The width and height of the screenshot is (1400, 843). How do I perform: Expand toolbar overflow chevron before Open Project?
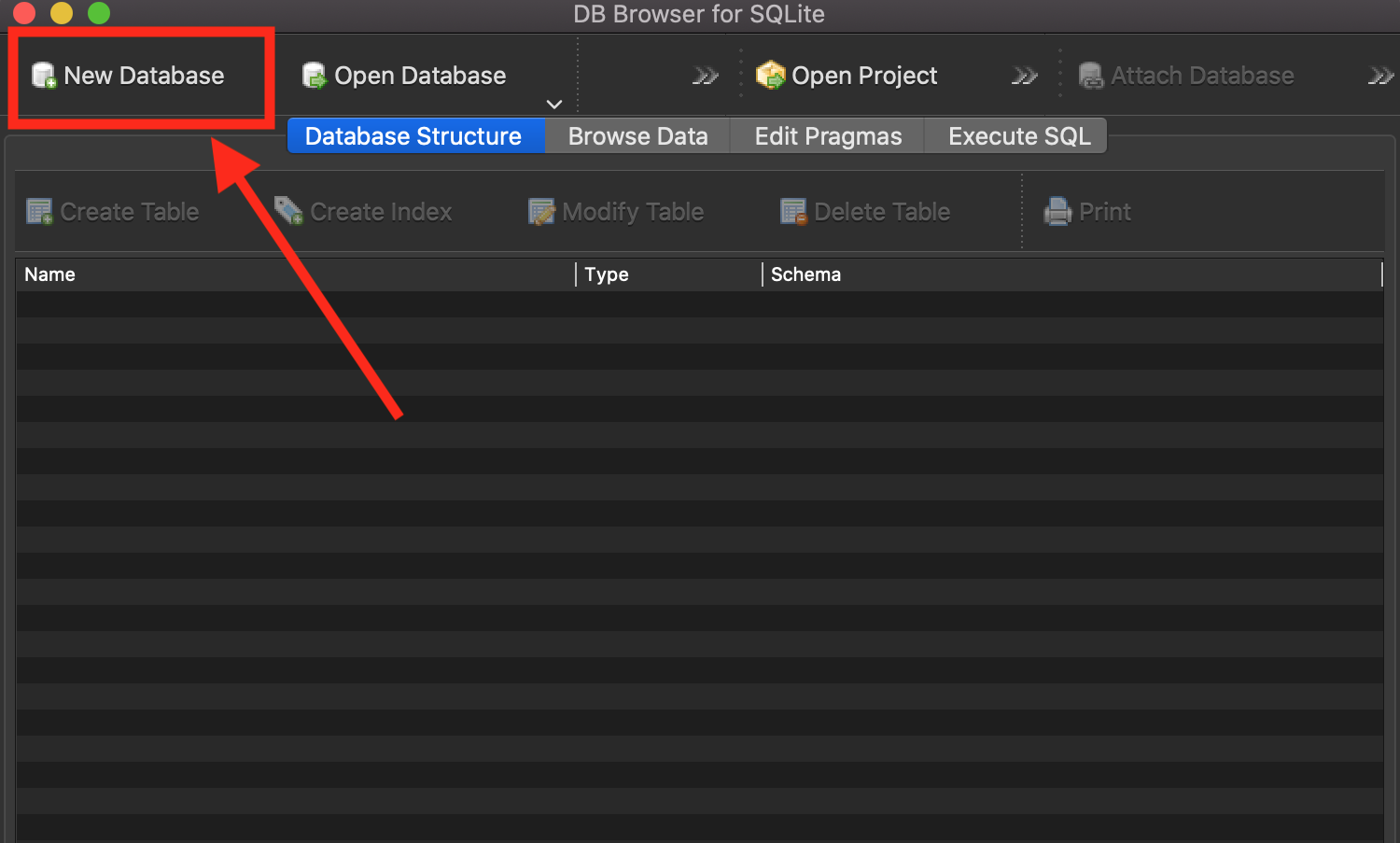pyautogui.click(x=706, y=76)
